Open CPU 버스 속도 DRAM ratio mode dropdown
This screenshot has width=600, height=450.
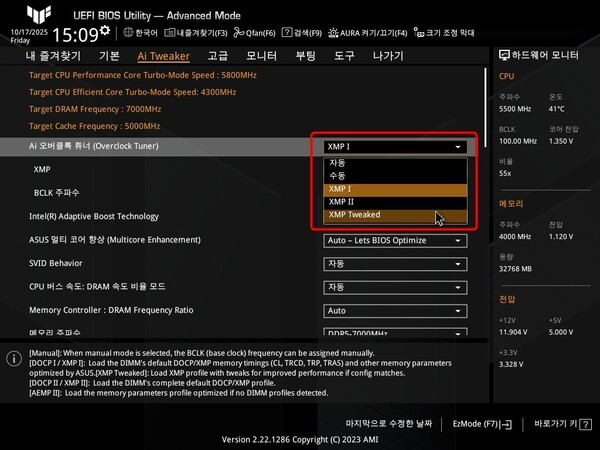395,288
